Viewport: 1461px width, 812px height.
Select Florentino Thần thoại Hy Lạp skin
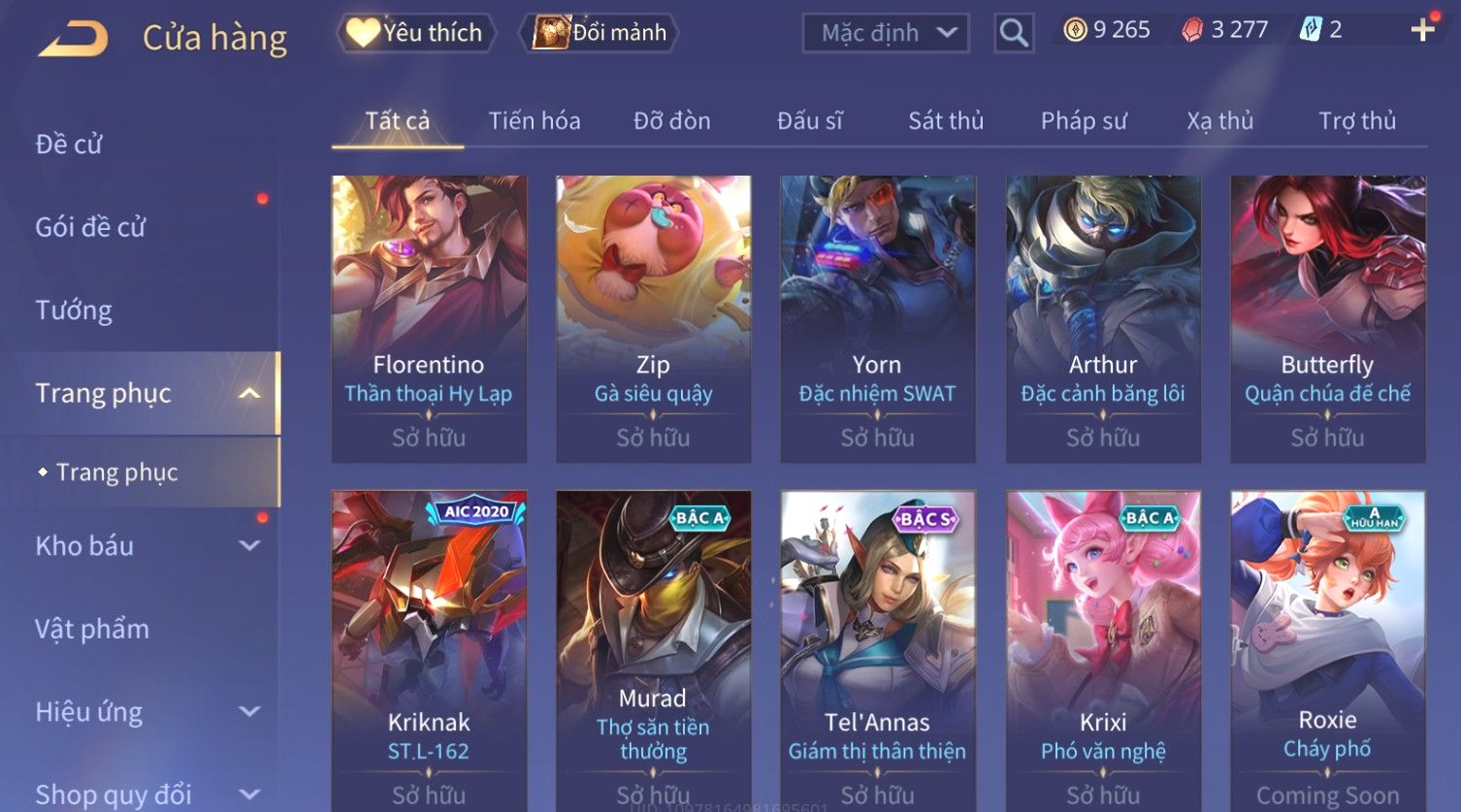pos(429,318)
